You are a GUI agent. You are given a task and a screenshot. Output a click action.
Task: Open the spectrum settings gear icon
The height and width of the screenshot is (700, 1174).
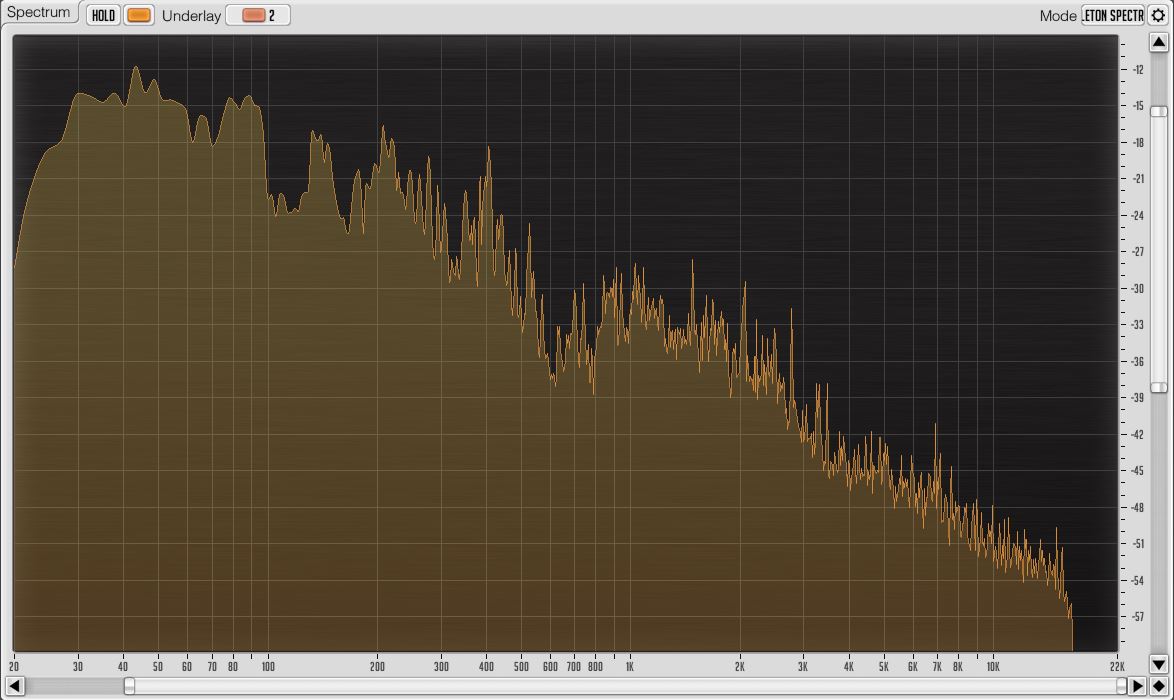pyautogui.click(x=1159, y=16)
